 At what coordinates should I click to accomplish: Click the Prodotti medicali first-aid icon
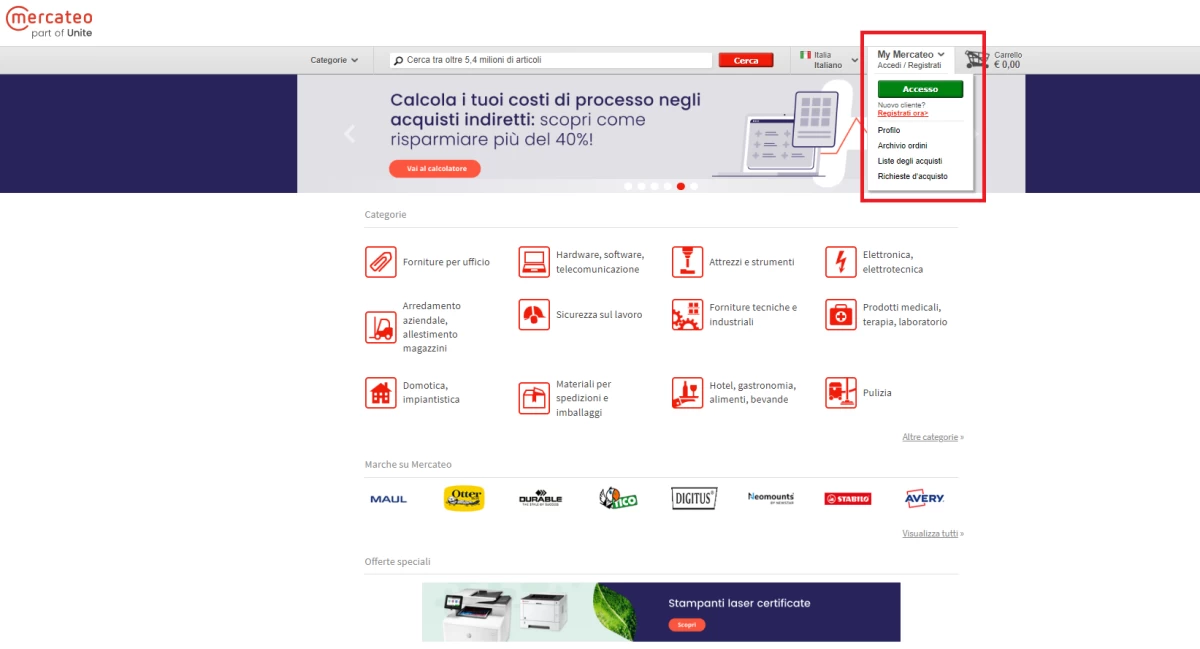[x=840, y=315]
